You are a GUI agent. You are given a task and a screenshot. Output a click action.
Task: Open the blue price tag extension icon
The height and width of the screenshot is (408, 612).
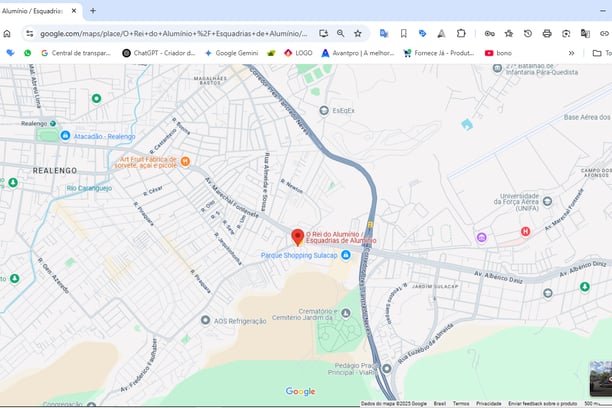point(422,34)
